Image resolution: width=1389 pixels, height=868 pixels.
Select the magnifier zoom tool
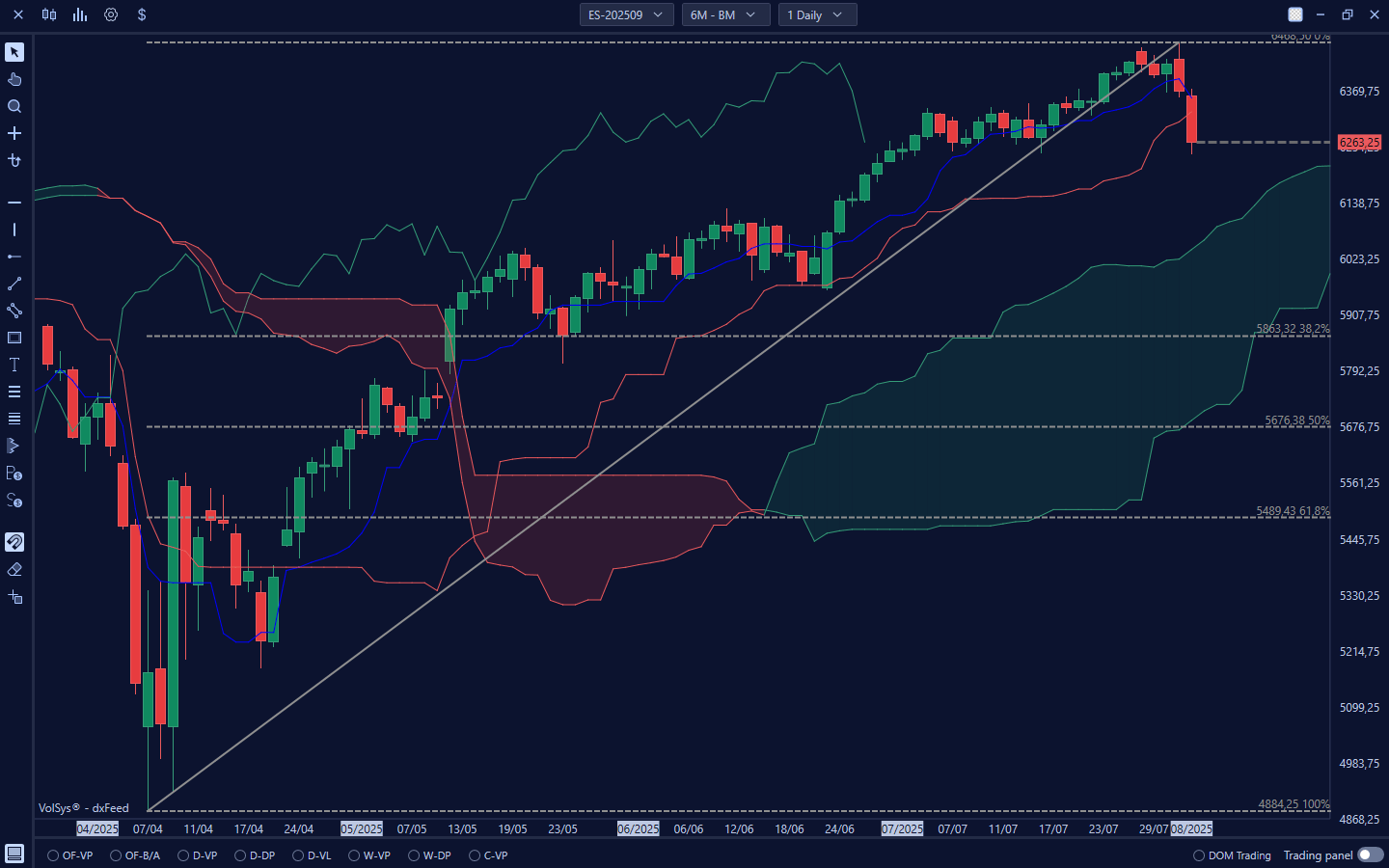click(14, 106)
